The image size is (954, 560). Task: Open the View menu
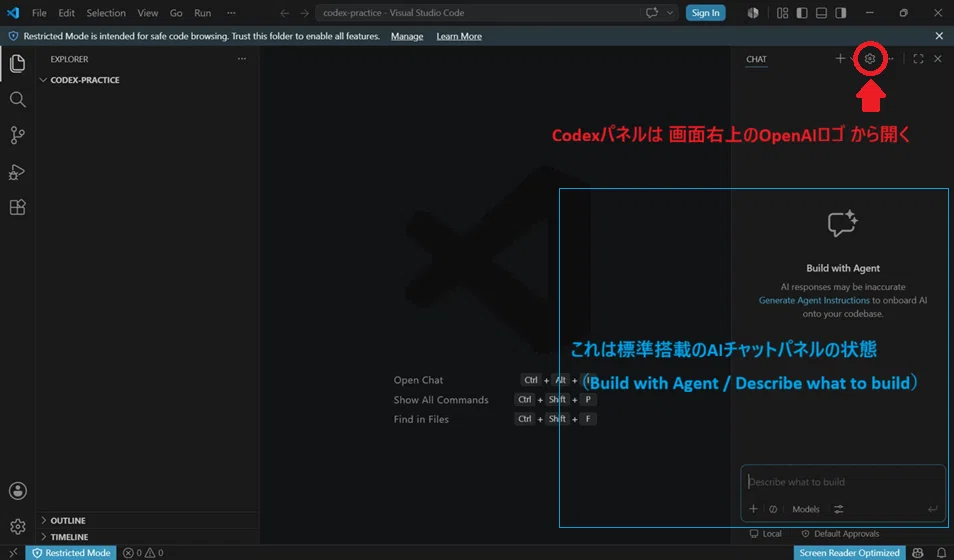coord(147,13)
